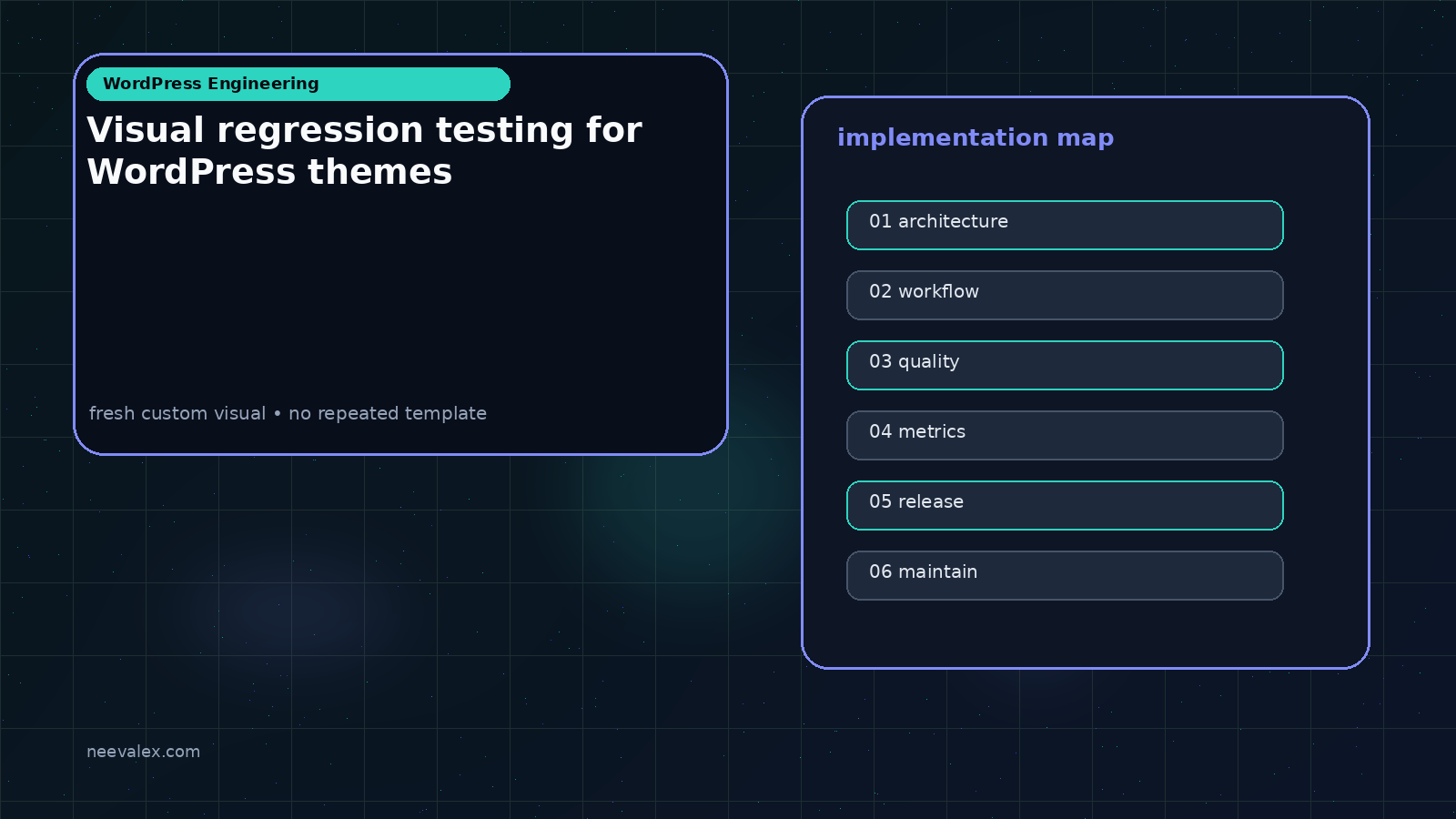Open the 03 quality step
The height and width of the screenshot is (819, 1456).
(1065, 365)
